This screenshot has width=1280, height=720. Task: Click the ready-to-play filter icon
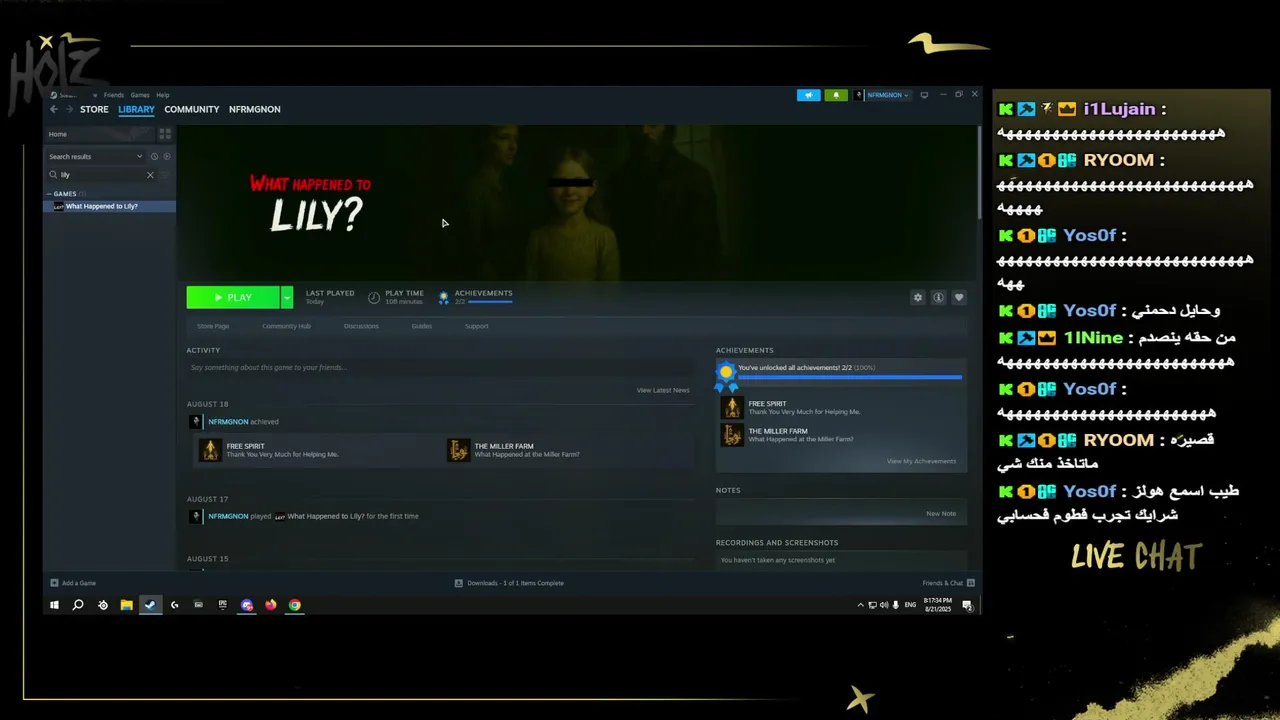[167, 156]
